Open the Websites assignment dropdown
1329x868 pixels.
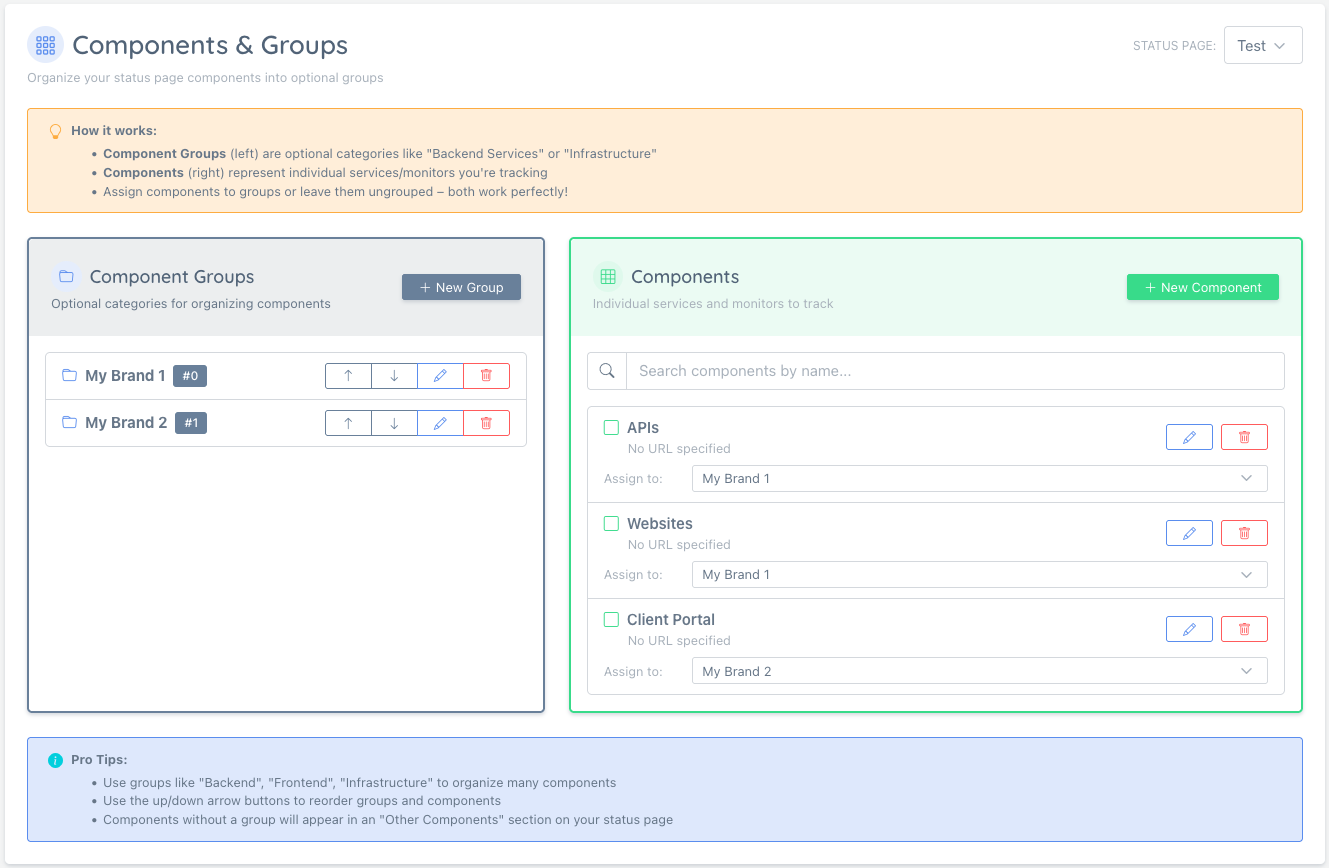978,574
